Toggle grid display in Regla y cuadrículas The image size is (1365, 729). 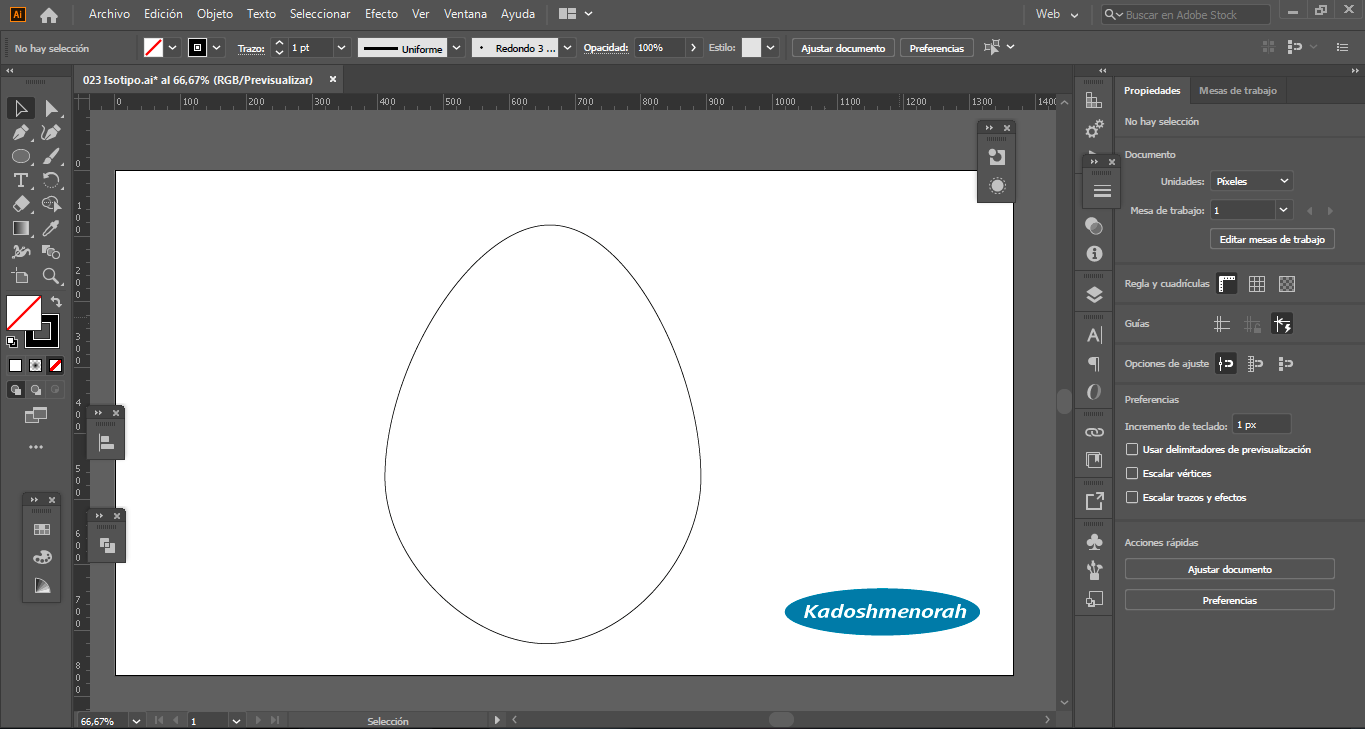point(1257,284)
